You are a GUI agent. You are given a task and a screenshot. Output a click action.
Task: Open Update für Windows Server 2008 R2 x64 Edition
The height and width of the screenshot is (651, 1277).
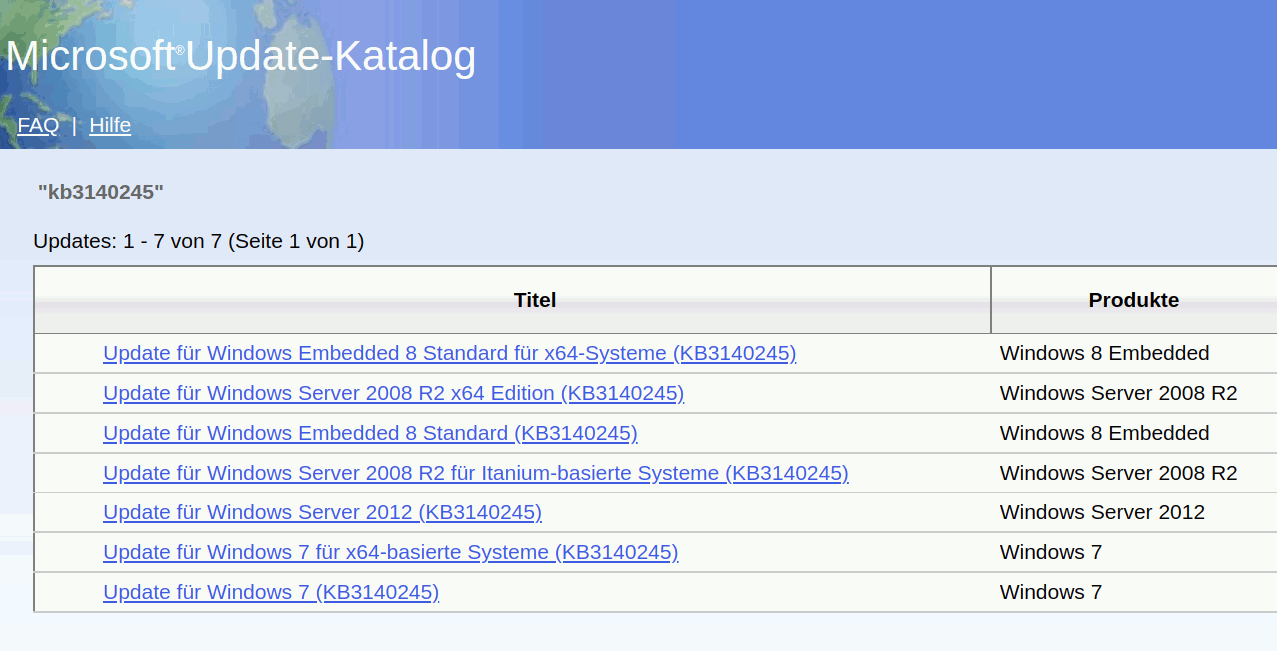(393, 393)
